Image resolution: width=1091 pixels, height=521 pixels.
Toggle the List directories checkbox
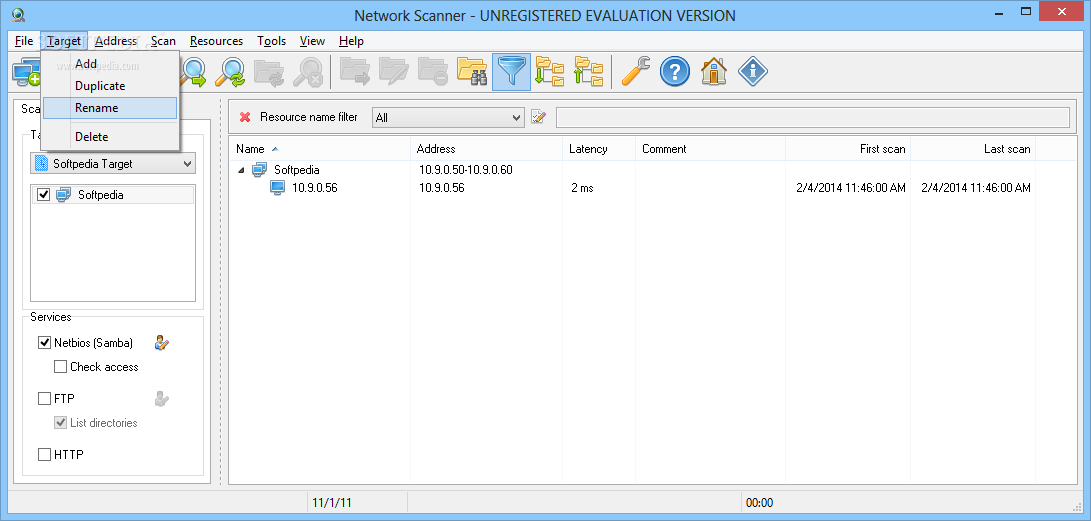[61, 422]
